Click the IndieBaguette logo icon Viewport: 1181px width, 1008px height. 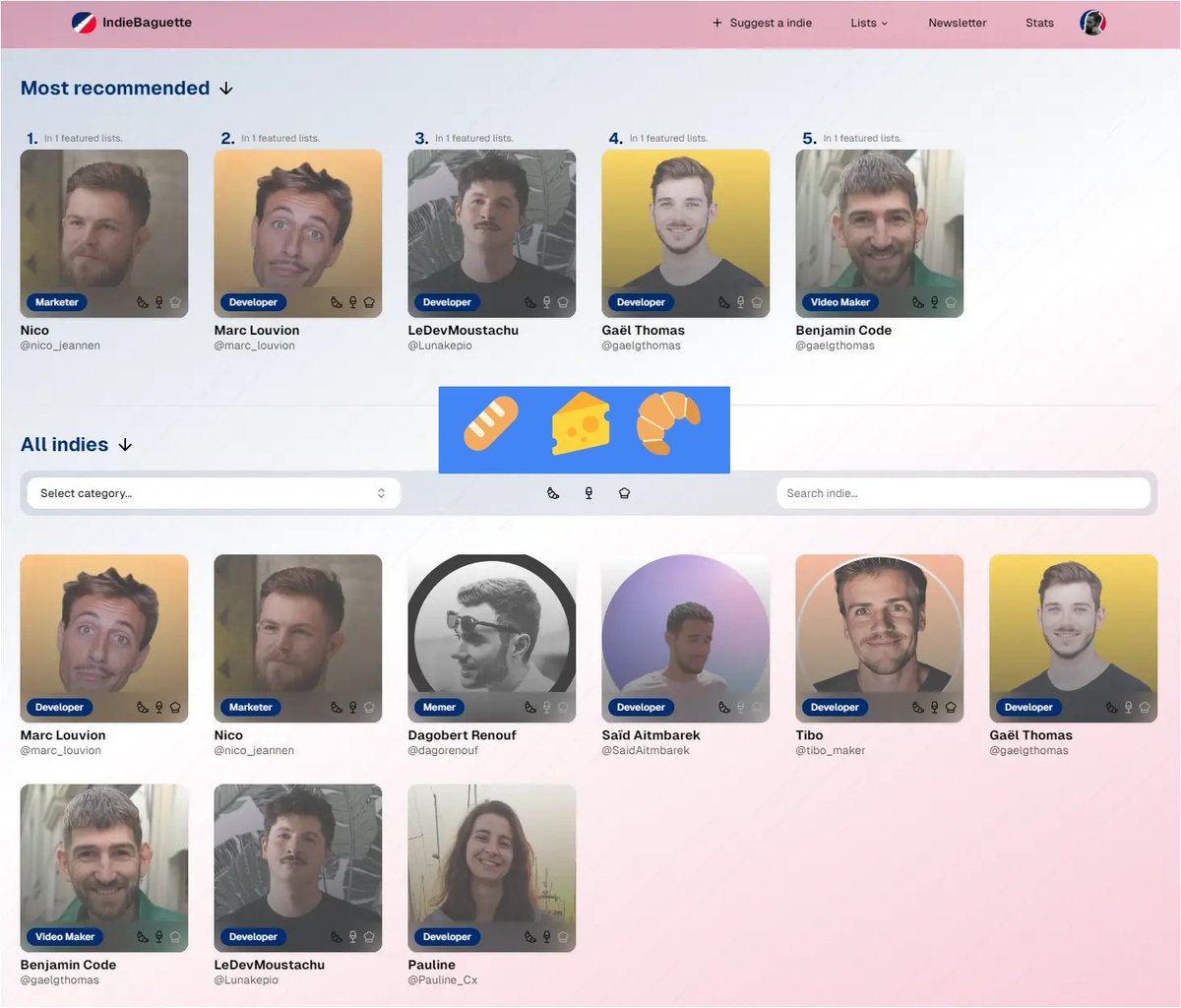coord(84,22)
